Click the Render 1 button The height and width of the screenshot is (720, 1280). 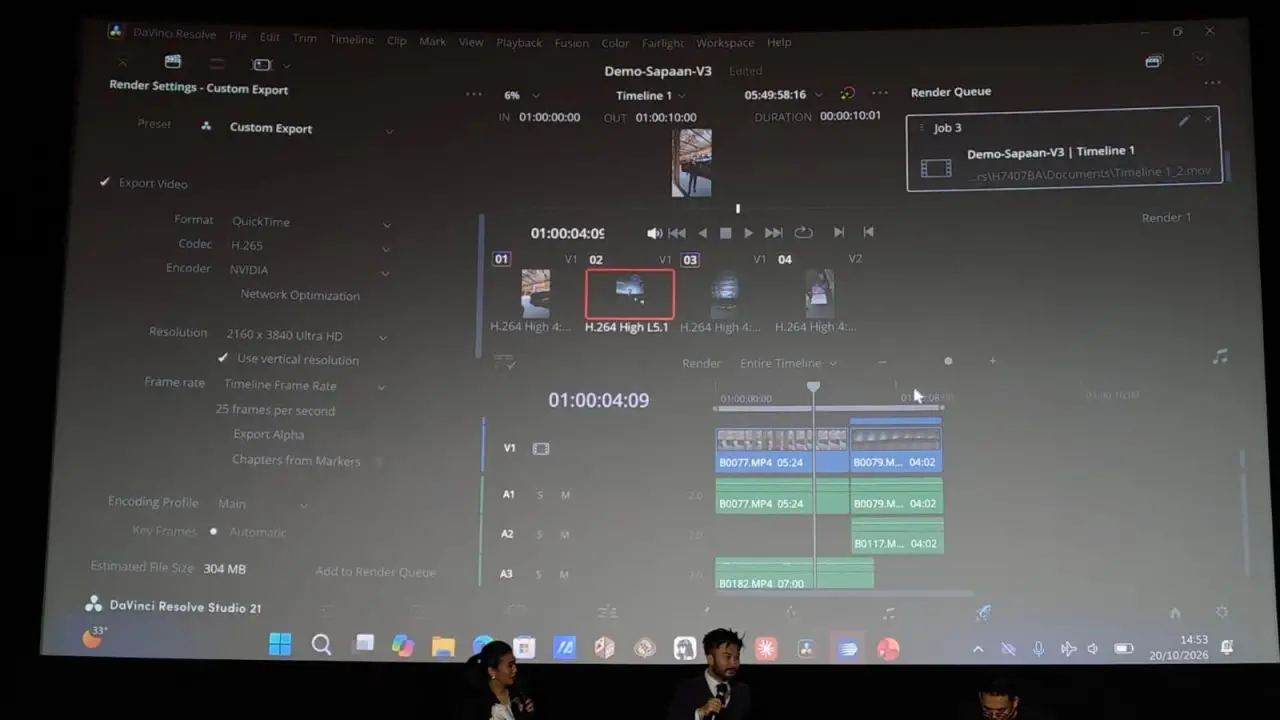coord(1166,218)
